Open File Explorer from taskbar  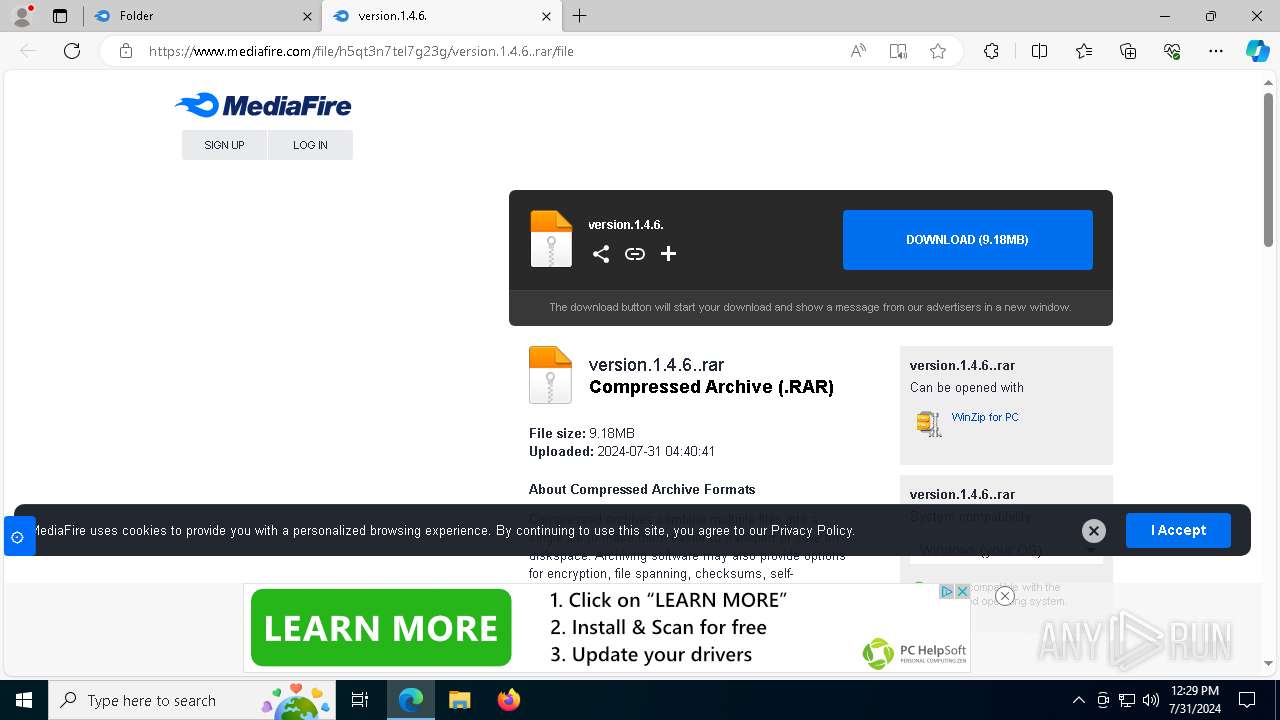coord(459,700)
